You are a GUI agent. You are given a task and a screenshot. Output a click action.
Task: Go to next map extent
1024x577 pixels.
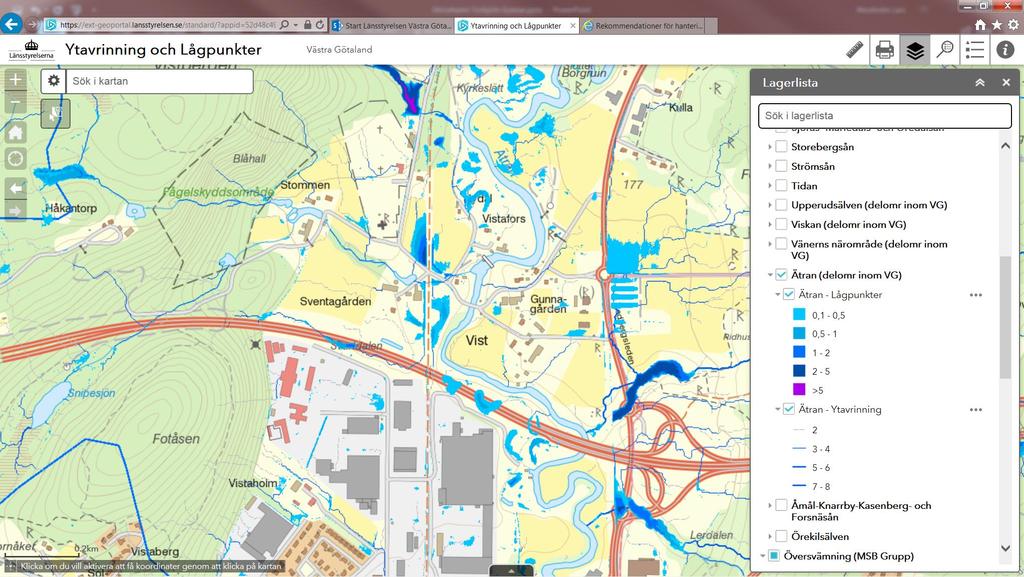click(x=16, y=211)
